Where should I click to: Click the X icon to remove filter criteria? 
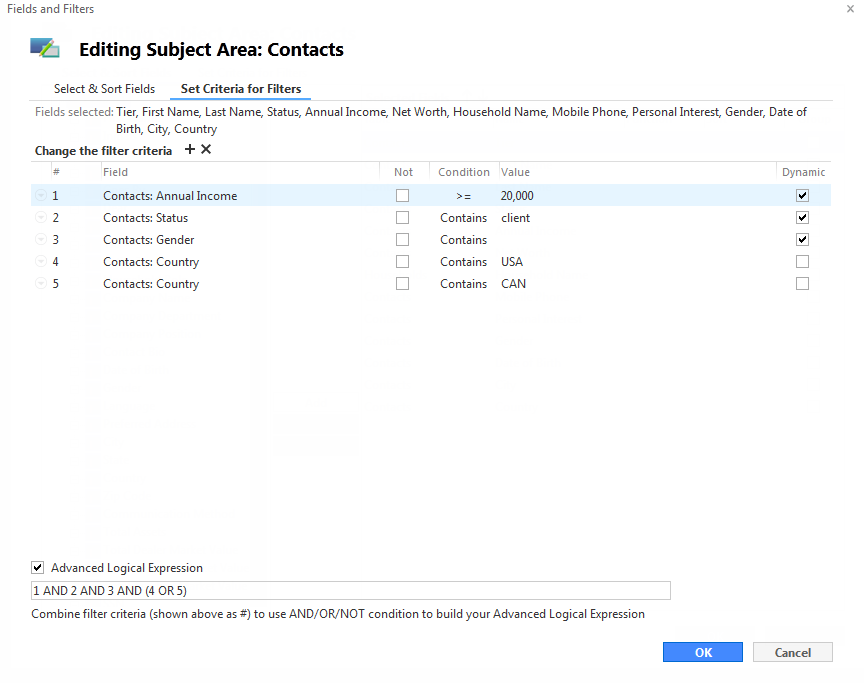click(206, 149)
